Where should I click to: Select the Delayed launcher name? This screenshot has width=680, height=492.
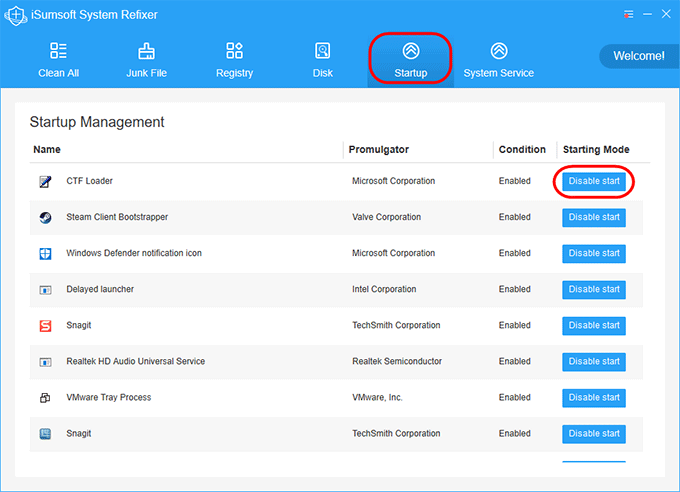tap(100, 289)
